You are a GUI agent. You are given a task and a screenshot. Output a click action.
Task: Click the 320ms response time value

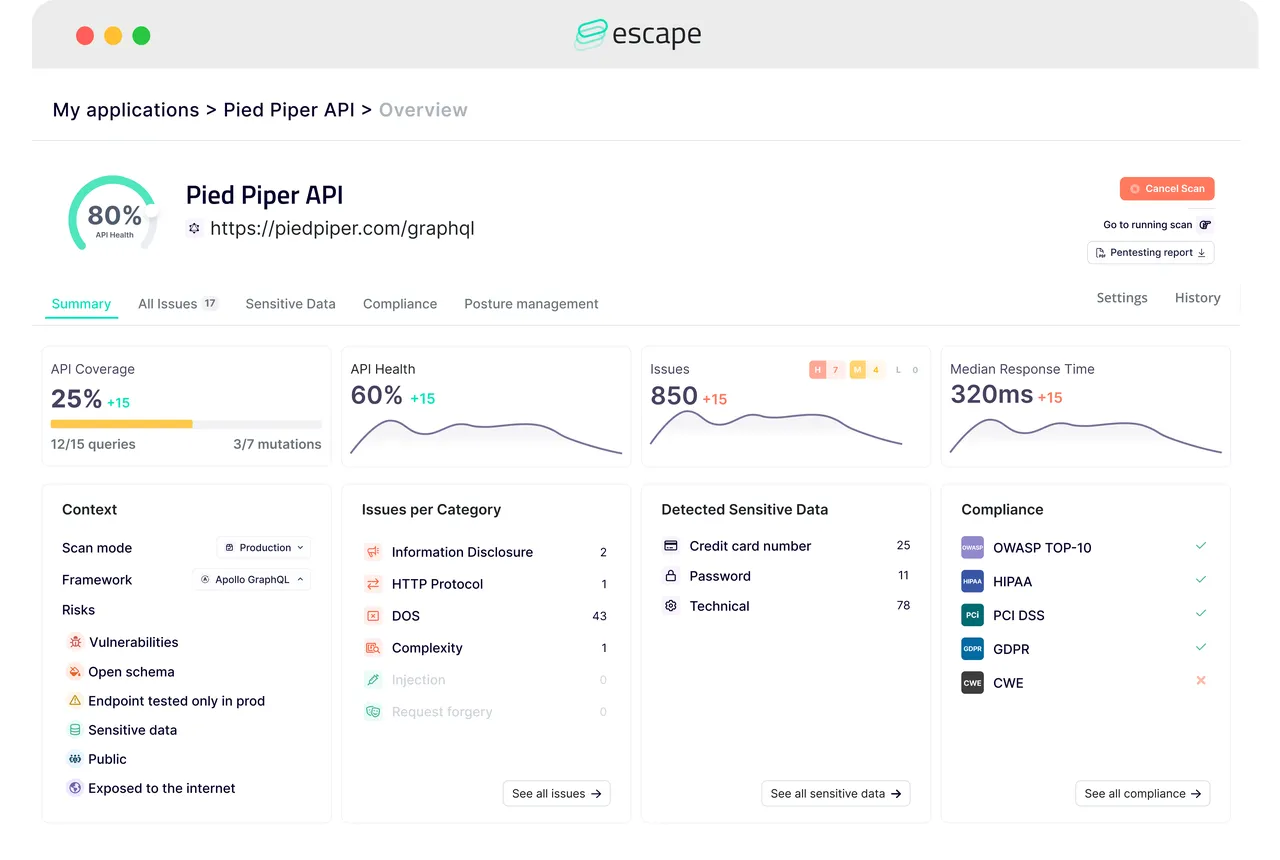point(992,394)
